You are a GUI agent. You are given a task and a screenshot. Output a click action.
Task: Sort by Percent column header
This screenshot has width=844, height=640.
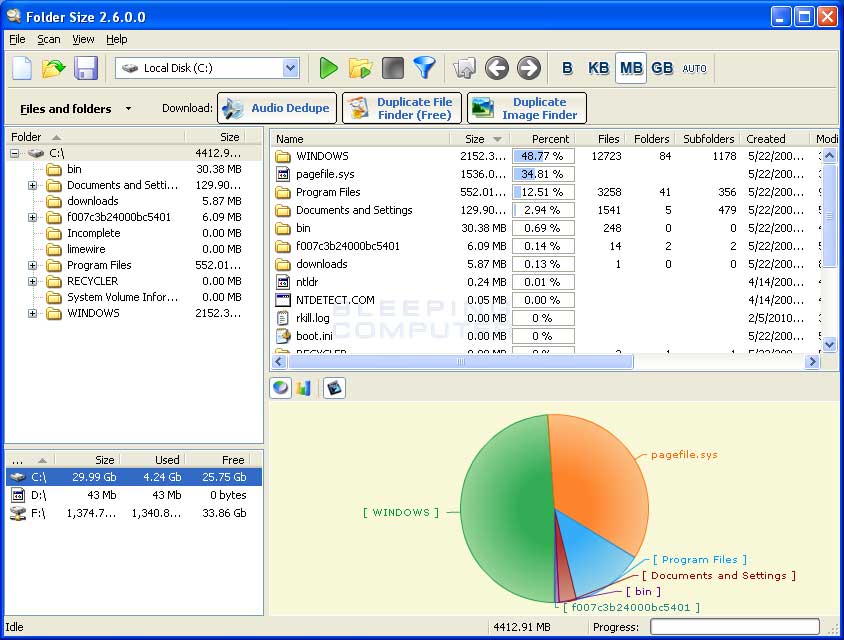click(x=543, y=139)
